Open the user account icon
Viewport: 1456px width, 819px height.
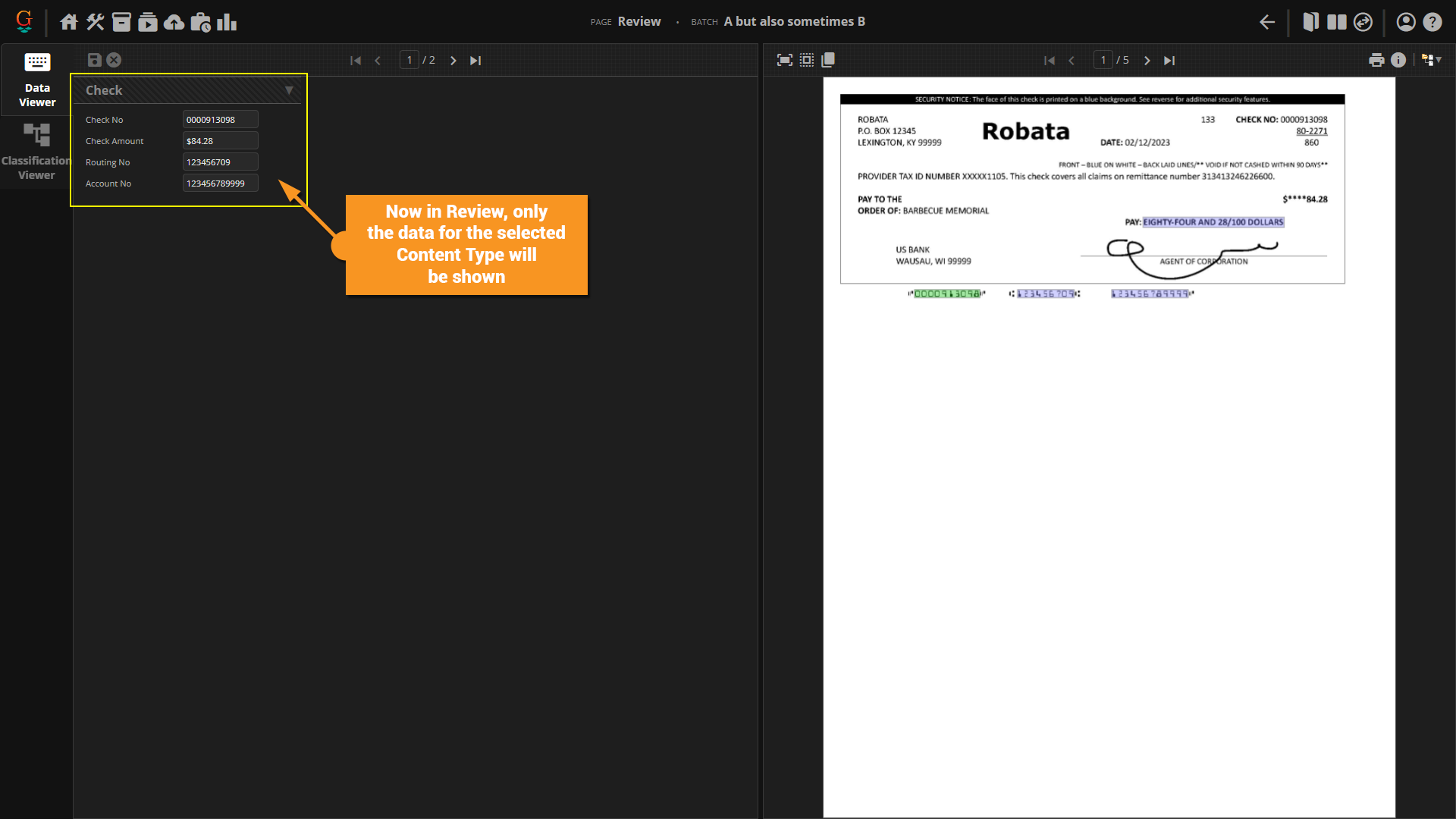point(1405,22)
